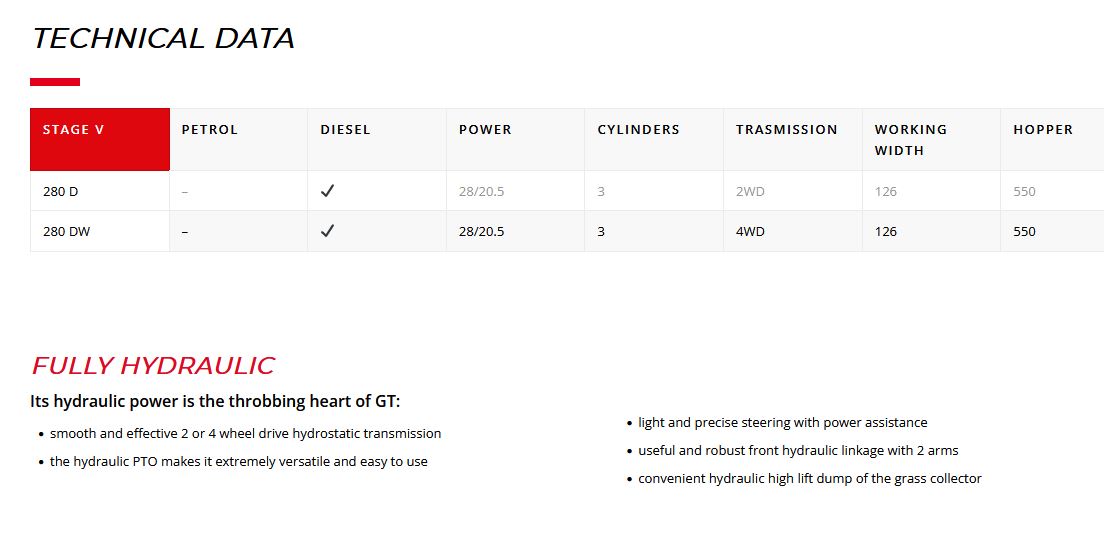This screenshot has width=1104, height=554.
Task: Click the POWER column header
Action: 485,130
